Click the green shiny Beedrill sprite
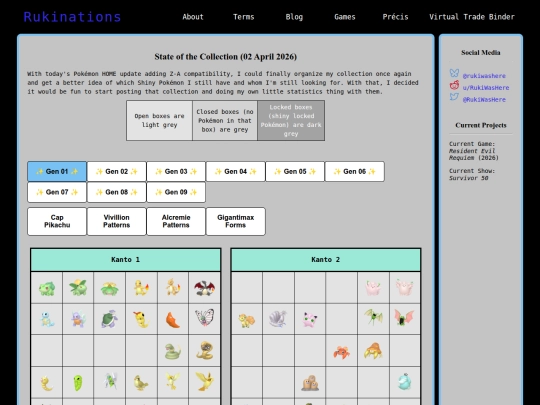Image resolution: width=540 pixels, height=405 pixels. pos(110,382)
